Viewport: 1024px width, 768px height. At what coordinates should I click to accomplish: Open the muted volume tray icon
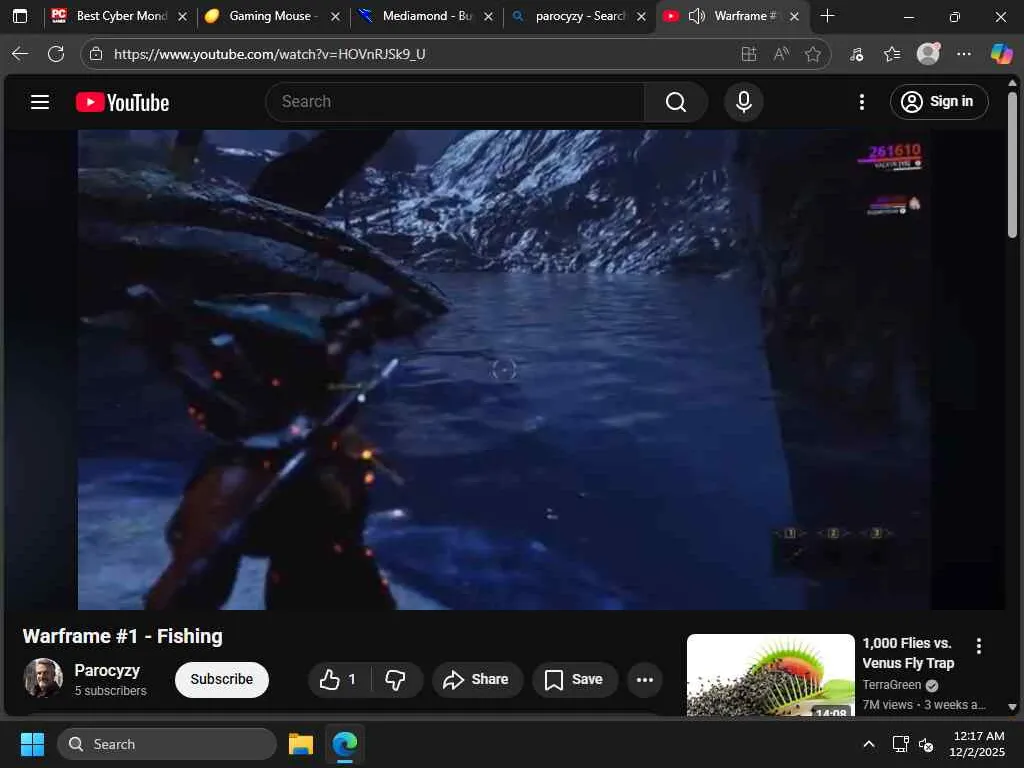[925, 744]
